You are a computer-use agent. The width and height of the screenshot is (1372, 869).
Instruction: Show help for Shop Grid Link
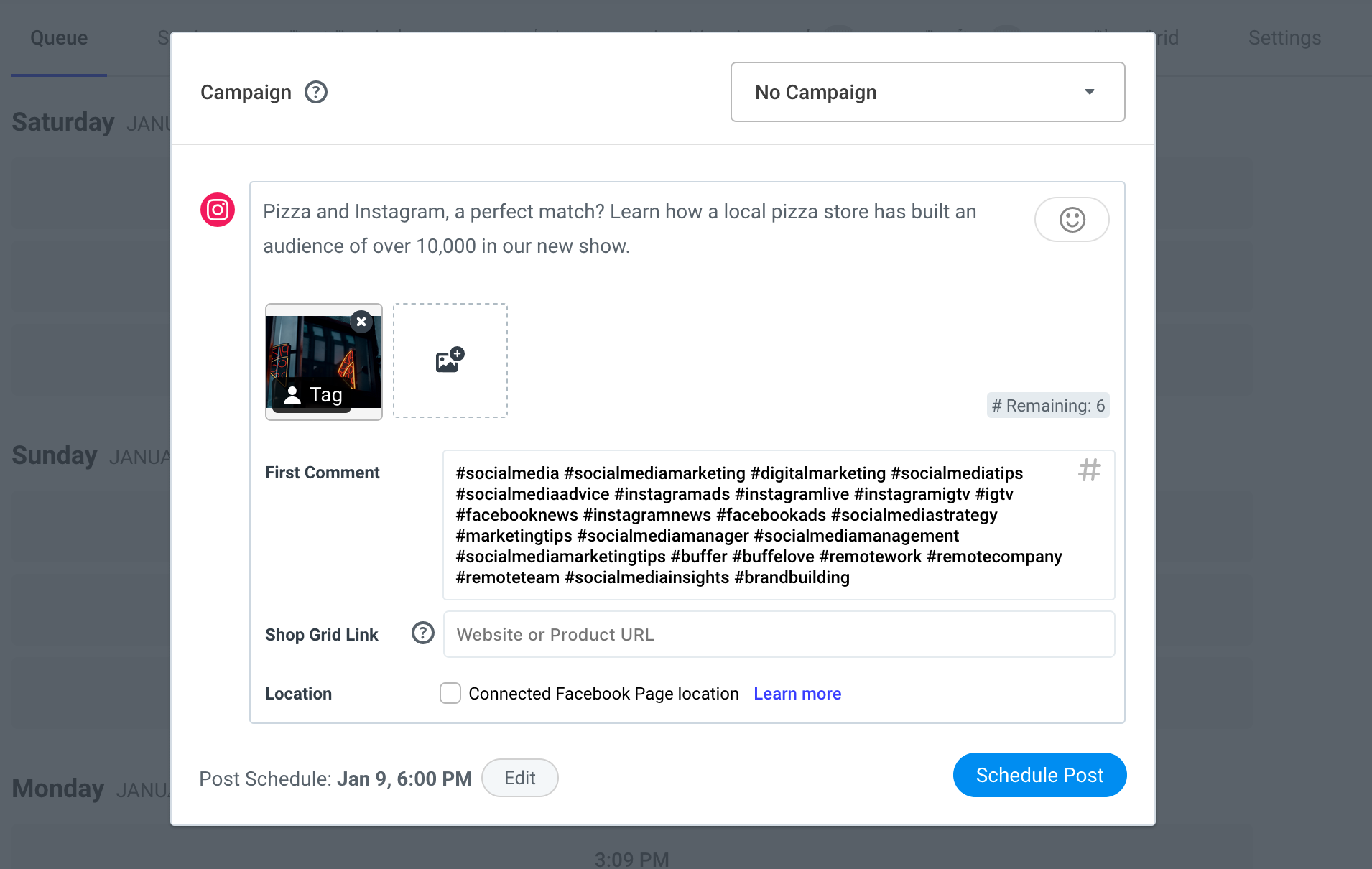[422, 633]
